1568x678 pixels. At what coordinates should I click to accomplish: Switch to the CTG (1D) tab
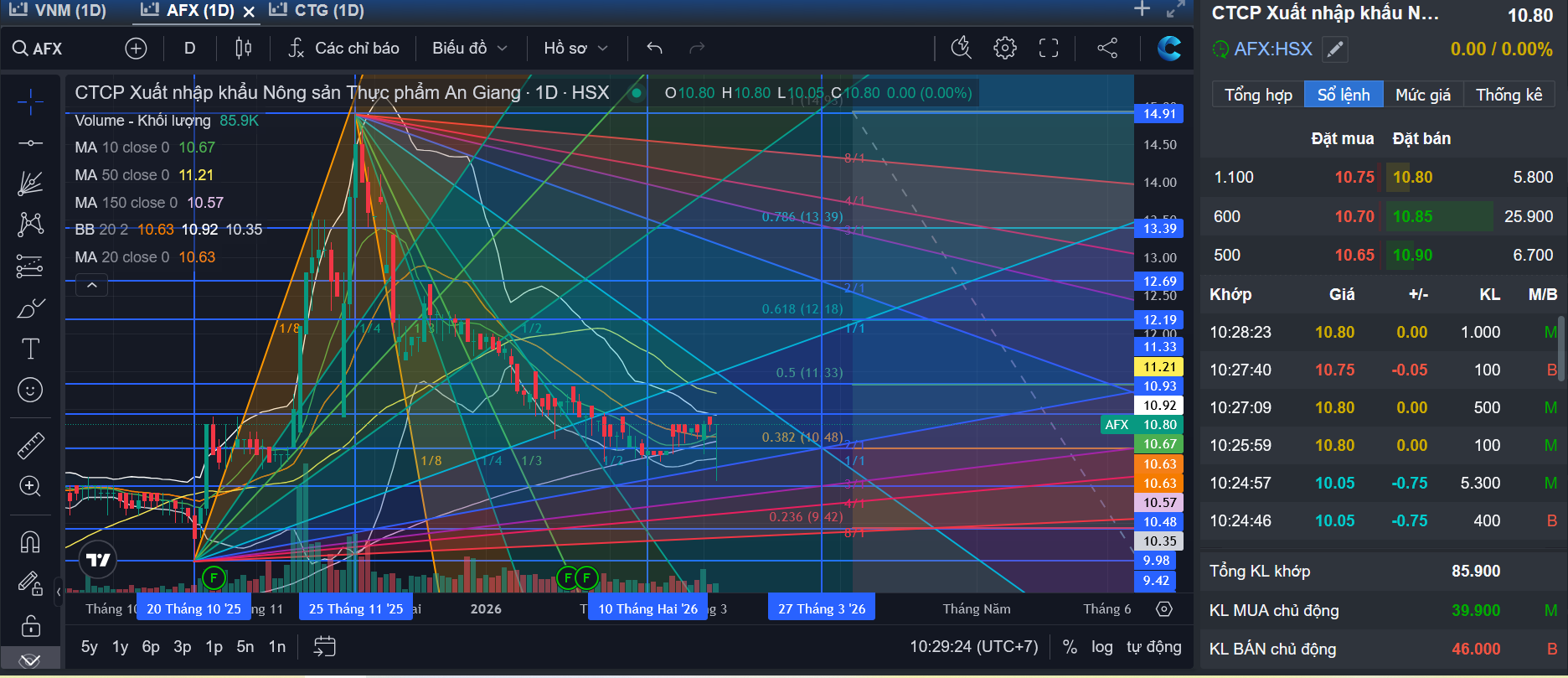318,10
